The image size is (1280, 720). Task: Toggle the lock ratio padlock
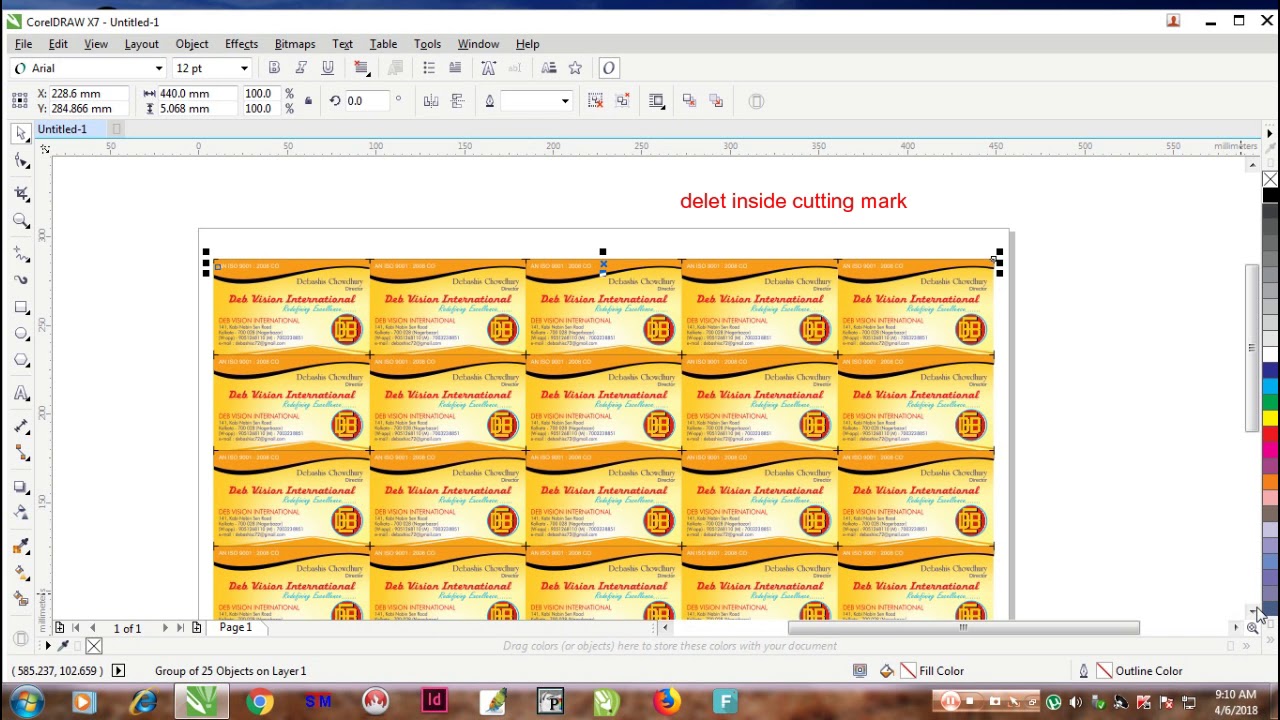(308, 101)
